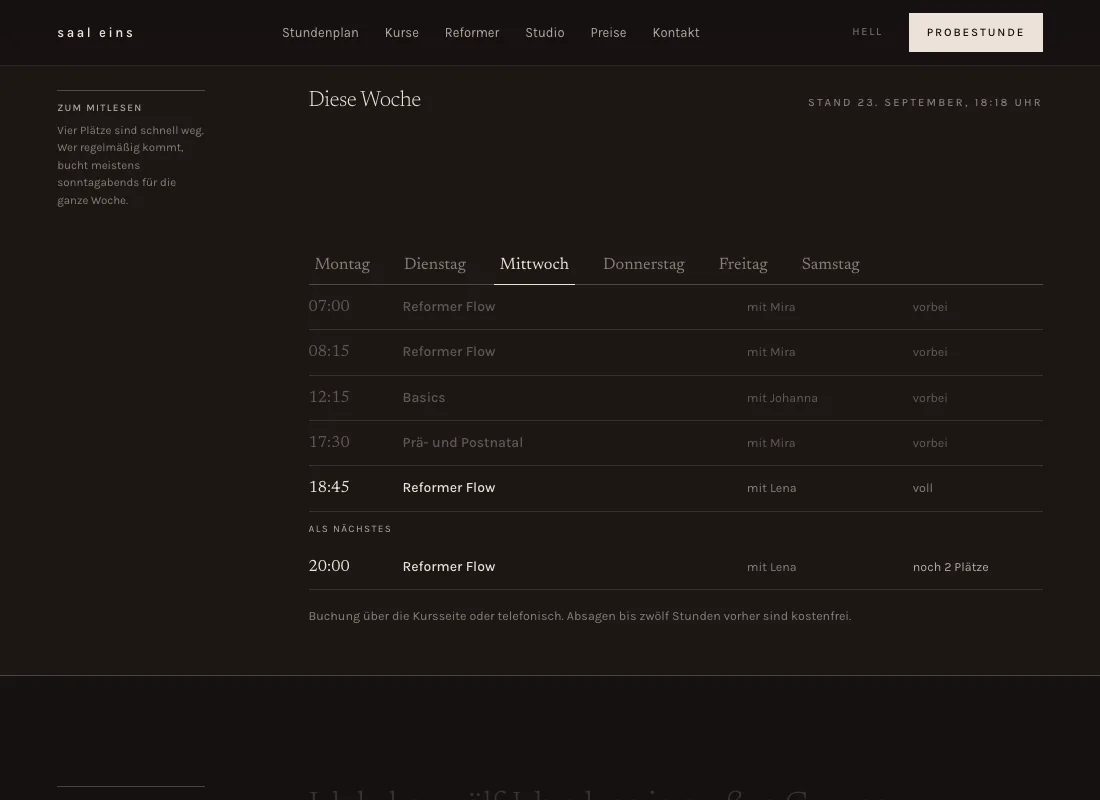The height and width of the screenshot is (800, 1100).
Task: Click 'mit Mira' in the 17:30 row
Action: pyautogui.click(x=771, y=443)
